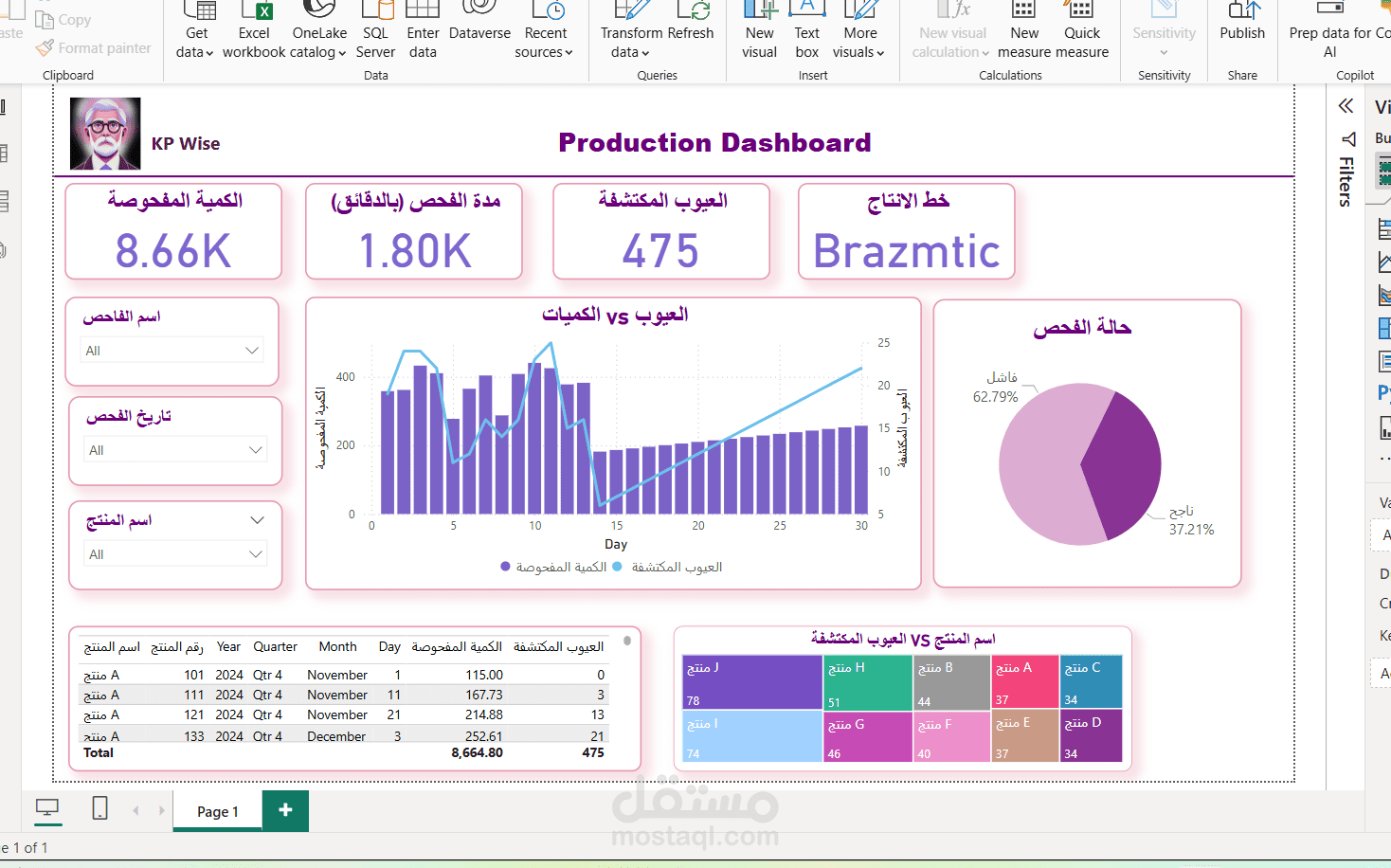Click the 8.66K inspected quantity card
Viewport: 1391px width, 868px height.
[173, 232]
